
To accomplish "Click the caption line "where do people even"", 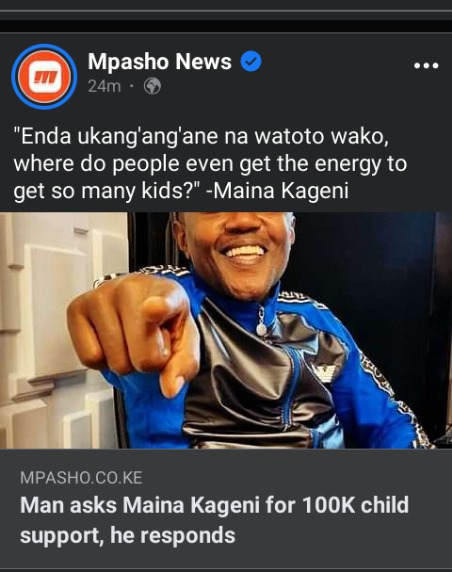I will (x=123, y=163).
